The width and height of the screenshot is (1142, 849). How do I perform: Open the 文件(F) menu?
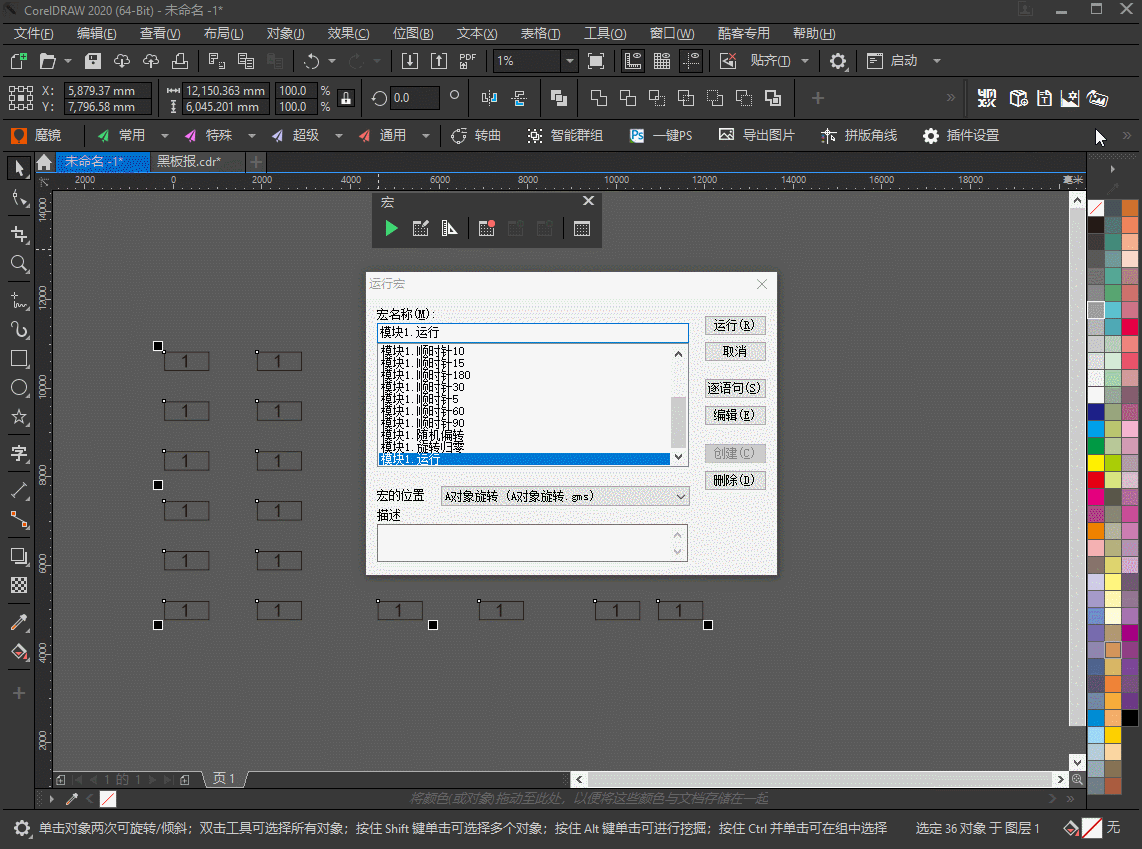click(34, 33)
